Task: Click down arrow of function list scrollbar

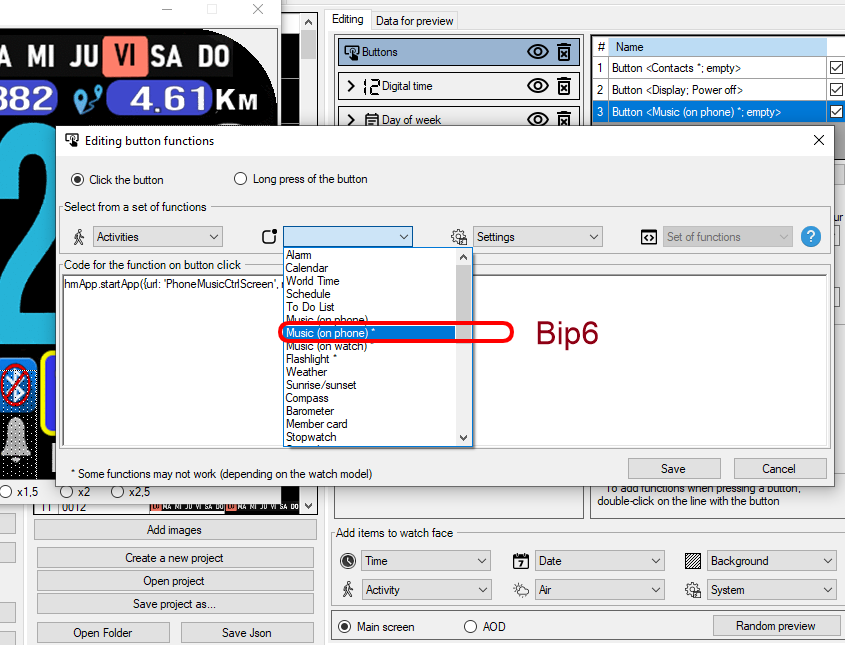Action: (463, 438)
